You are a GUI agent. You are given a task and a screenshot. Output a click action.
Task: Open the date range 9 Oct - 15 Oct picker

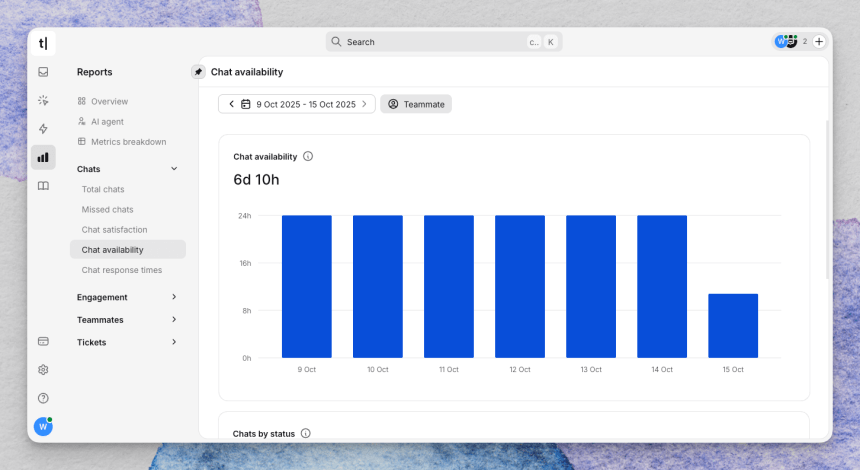[306, 104]
